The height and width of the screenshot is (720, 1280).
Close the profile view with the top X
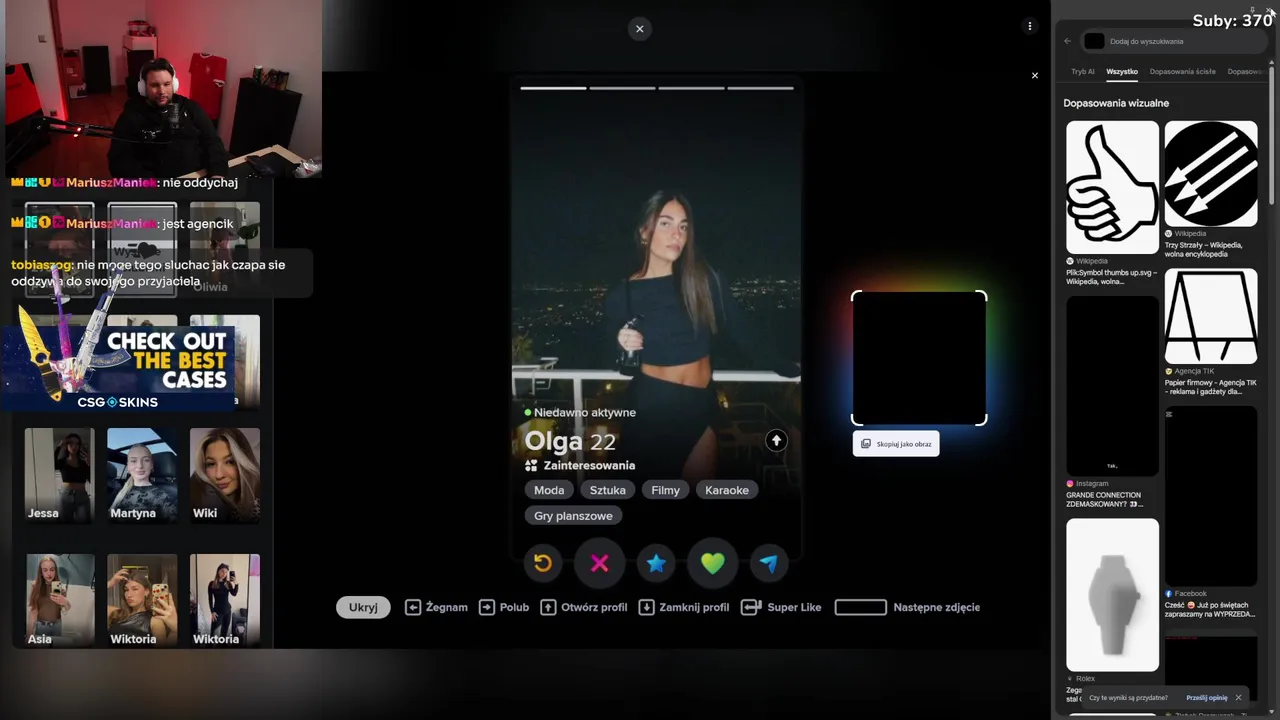coord(640,29)
